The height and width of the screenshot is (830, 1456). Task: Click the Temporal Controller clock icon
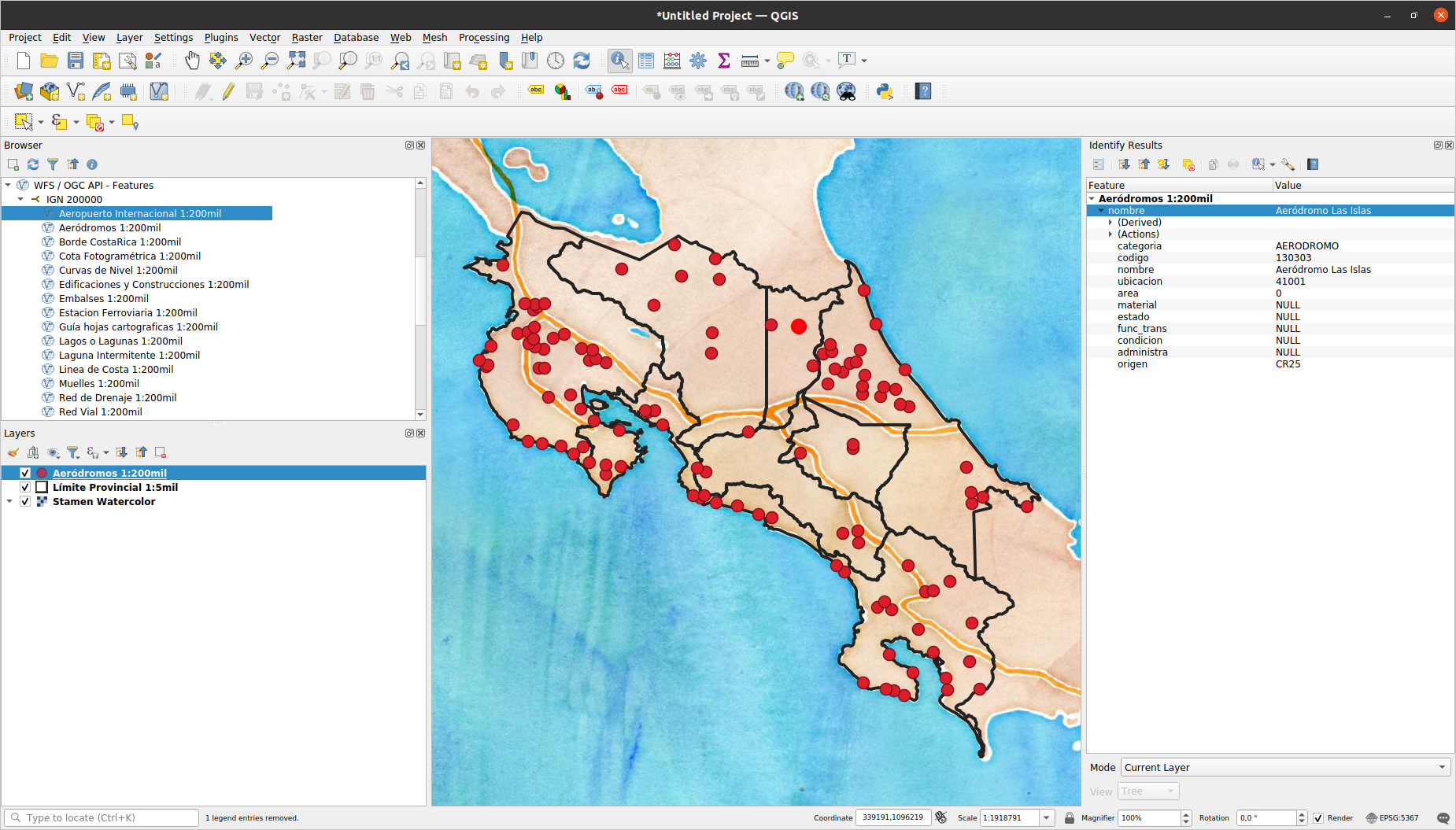[x=556, y=61]
